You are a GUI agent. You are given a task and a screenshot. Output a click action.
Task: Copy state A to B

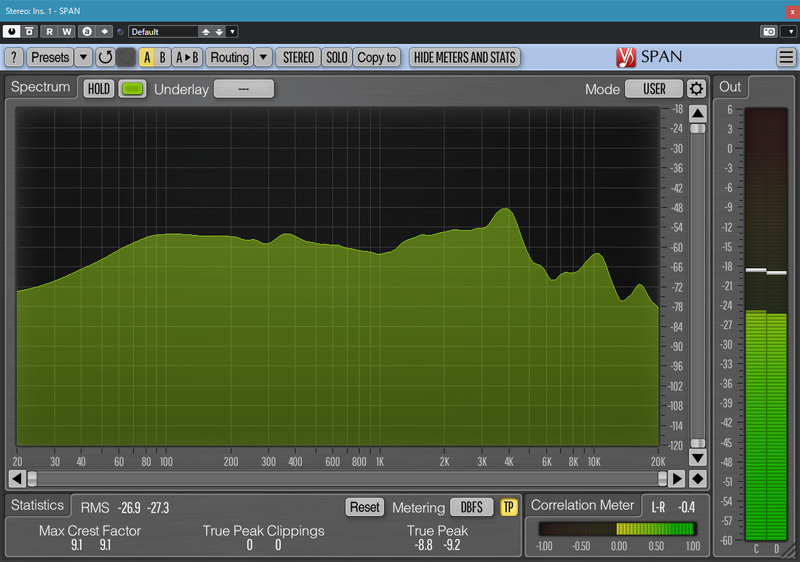click(x=187, y=57)
